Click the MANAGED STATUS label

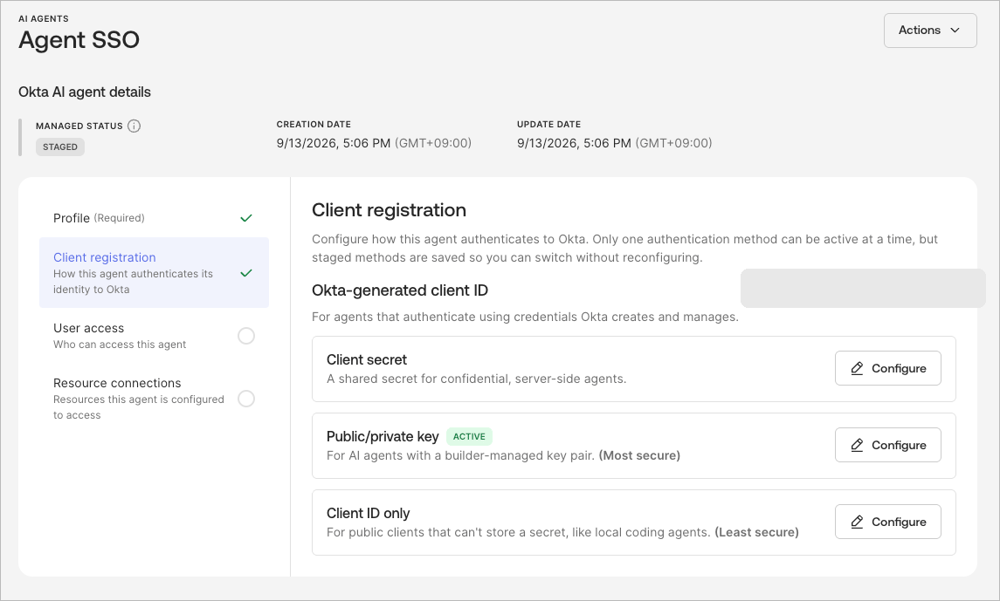pos(79,126)
